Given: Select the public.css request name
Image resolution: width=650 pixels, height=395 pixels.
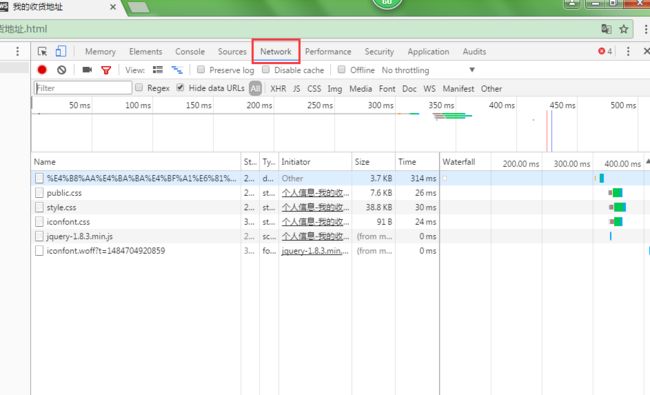Looking at the screenshot, I should click(x=64, y=193).
